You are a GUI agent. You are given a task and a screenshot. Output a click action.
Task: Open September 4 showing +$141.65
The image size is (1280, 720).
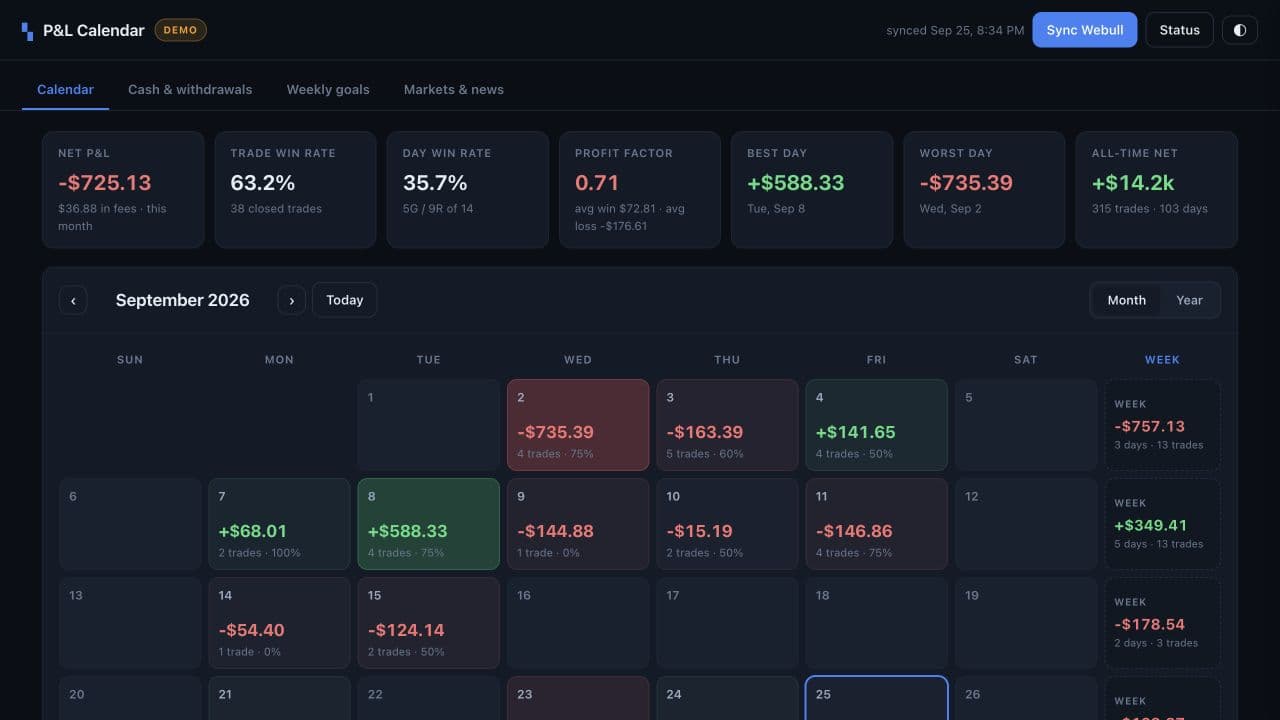click(x=876, y=425)
